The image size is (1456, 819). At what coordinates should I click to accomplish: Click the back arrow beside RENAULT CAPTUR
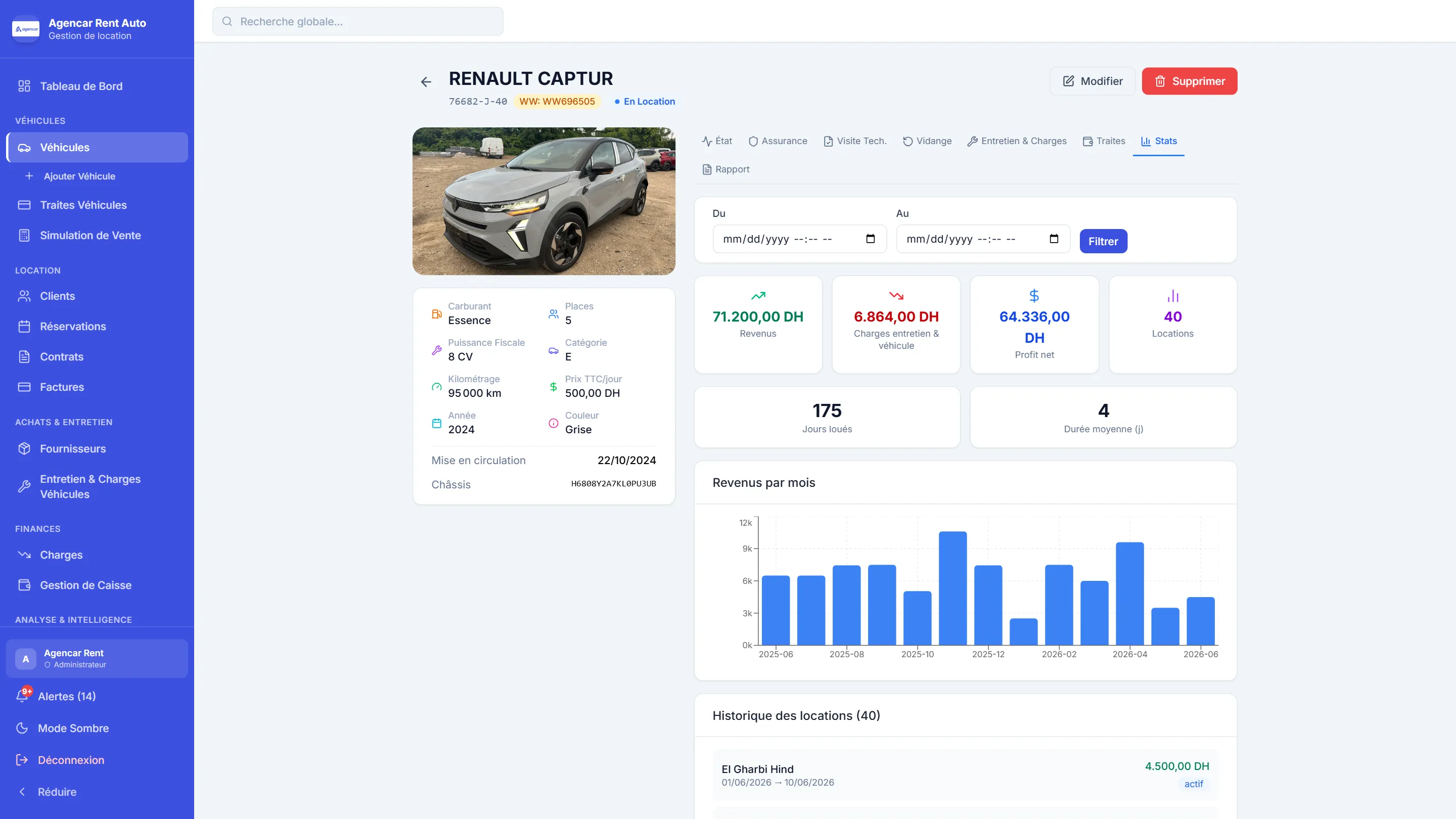tap(426, 82)
